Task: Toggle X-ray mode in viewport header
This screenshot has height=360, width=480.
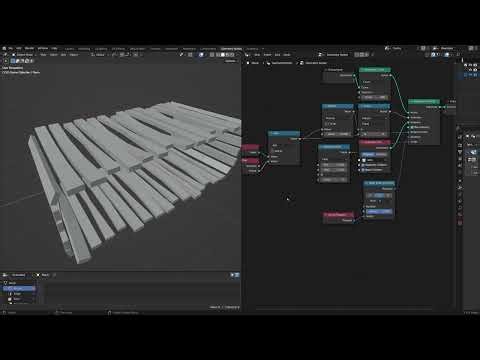Action: [x=212, y=55]
